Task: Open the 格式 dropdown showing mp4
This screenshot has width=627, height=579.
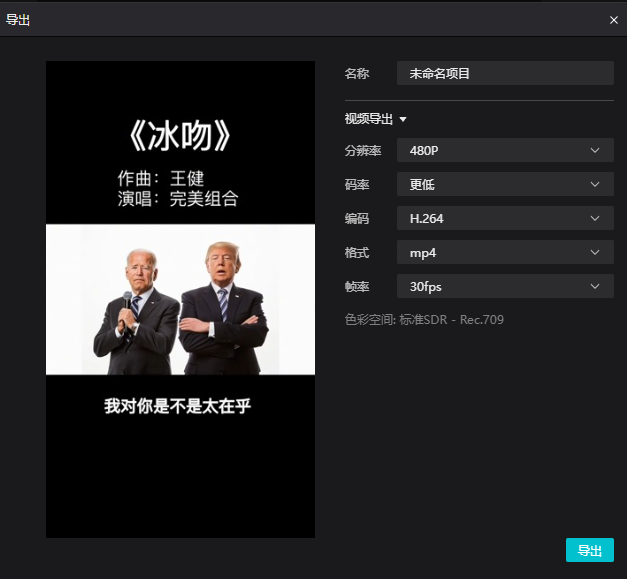Action: tap(504, 253)
